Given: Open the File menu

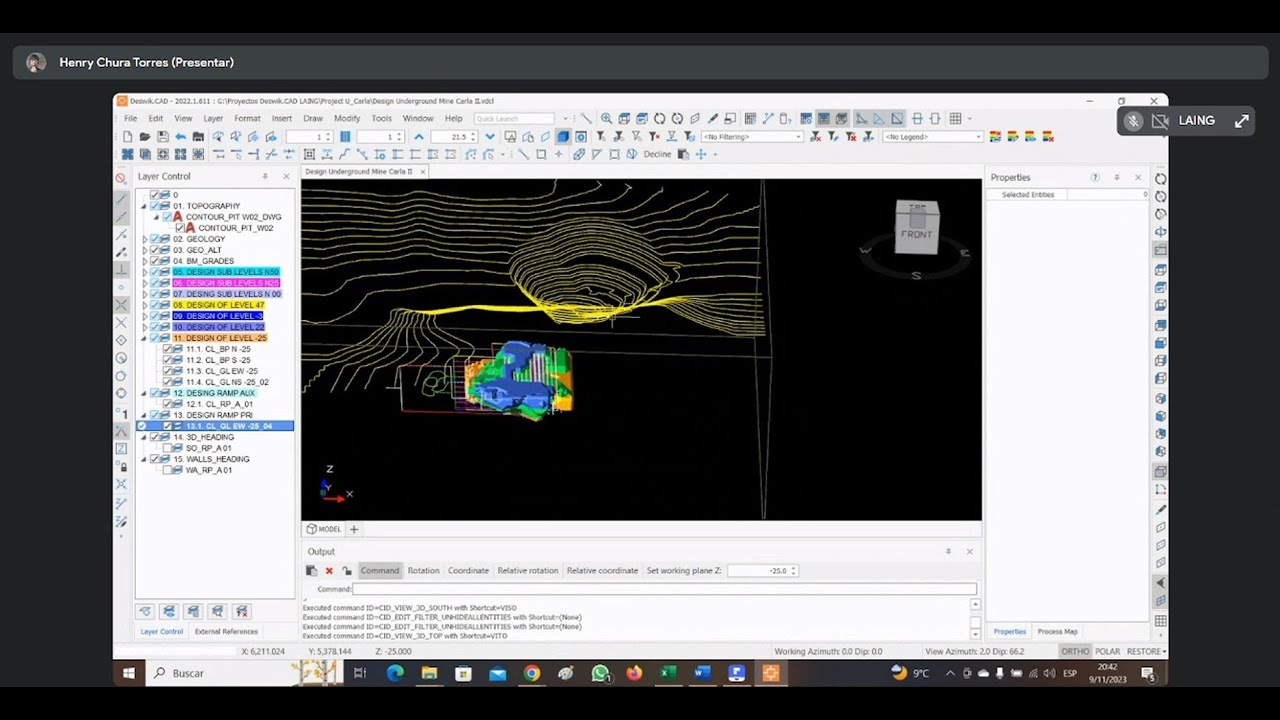Looking at the screenshot, I should [x=131, y=119].
